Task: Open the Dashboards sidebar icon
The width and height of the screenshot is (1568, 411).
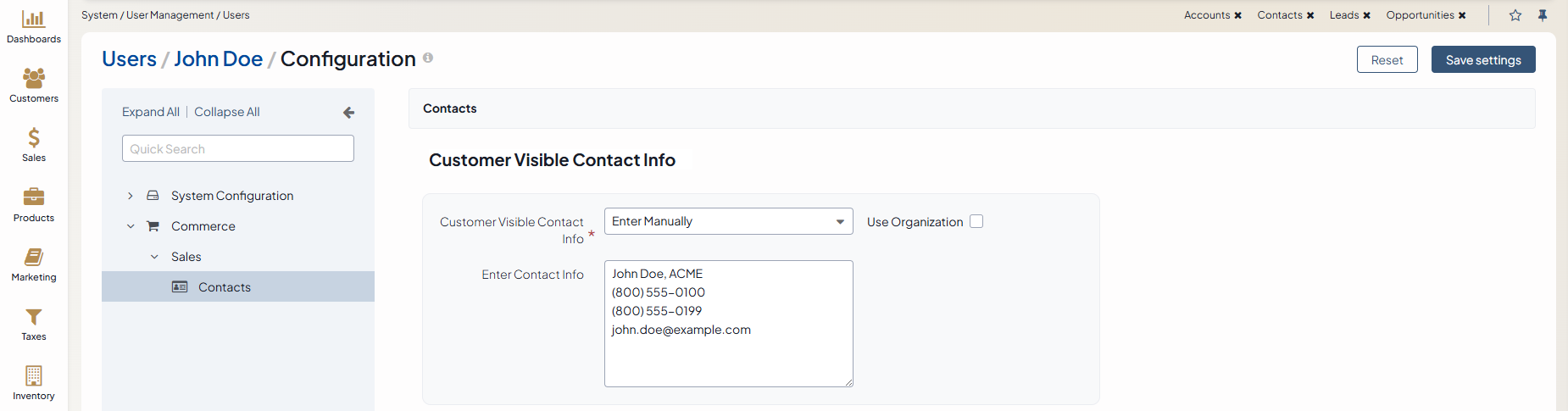Action: (x=34, y=19)
